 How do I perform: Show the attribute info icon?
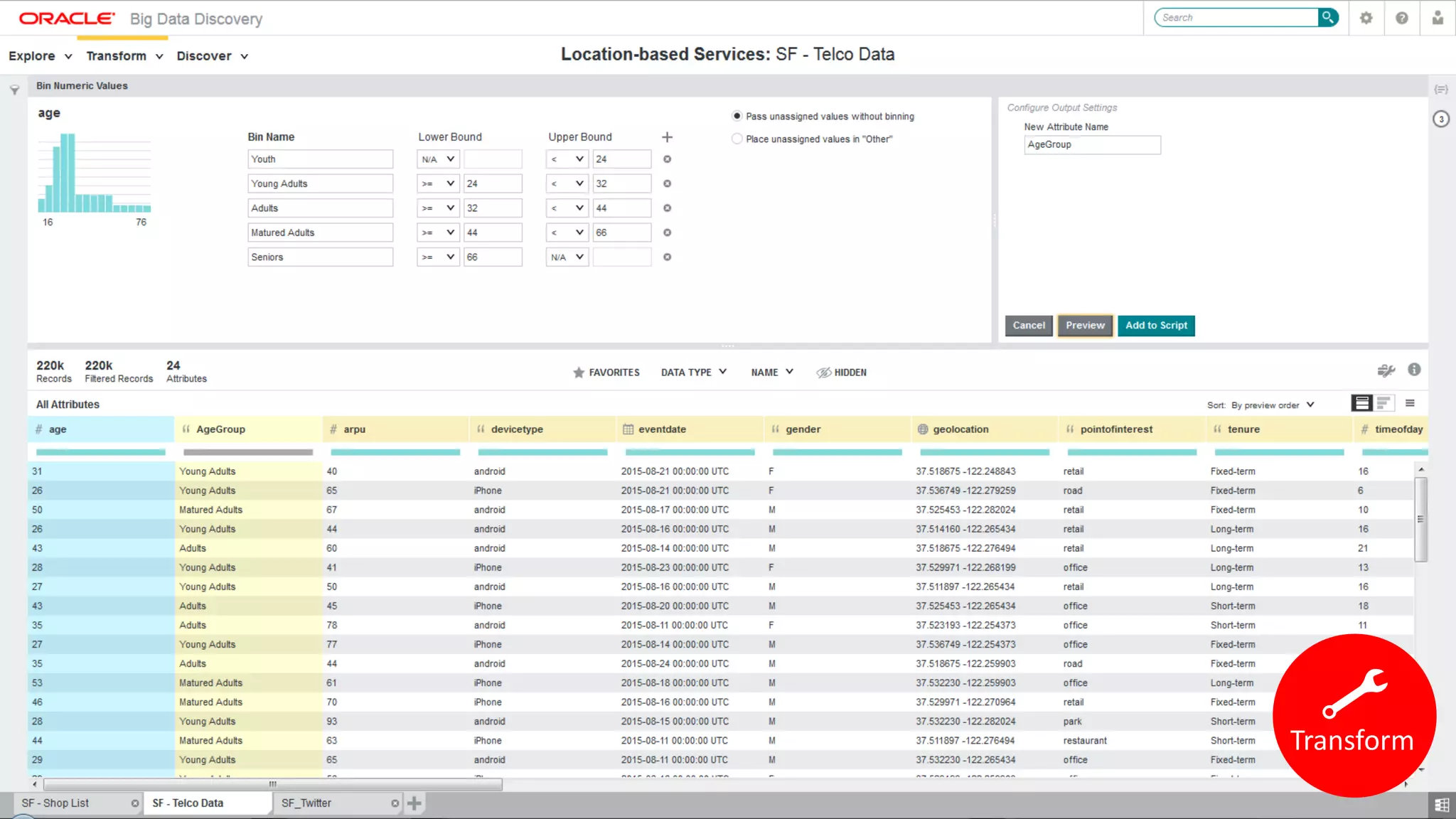click(x=1414, y=370)
